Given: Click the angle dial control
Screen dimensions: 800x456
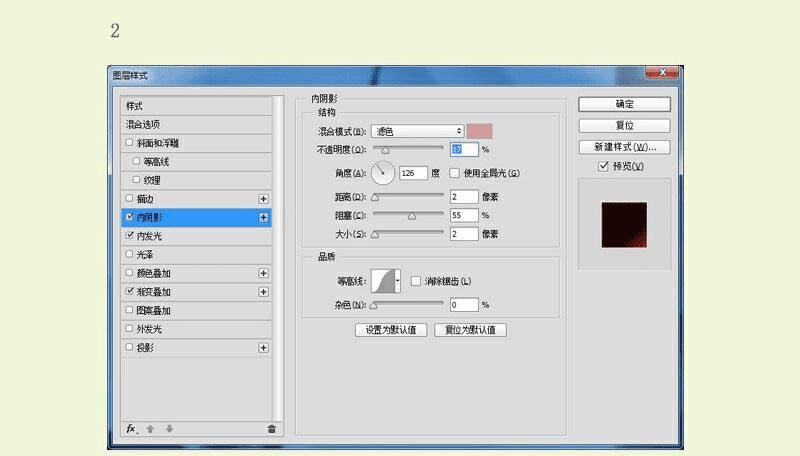Looking at the screenshot, I should 383,173.
